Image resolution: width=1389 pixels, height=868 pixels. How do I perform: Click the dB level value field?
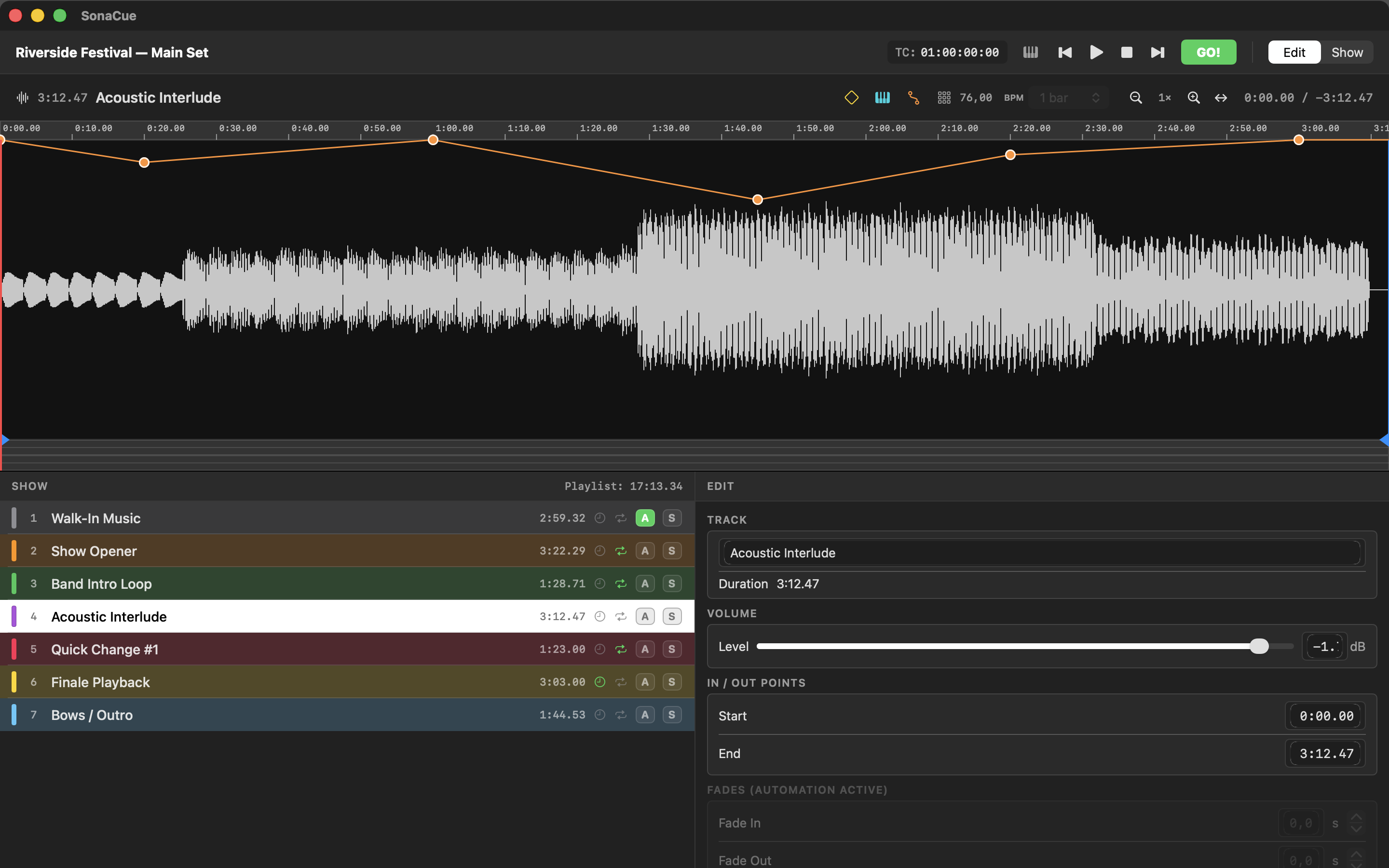[x=1324, y=646]
